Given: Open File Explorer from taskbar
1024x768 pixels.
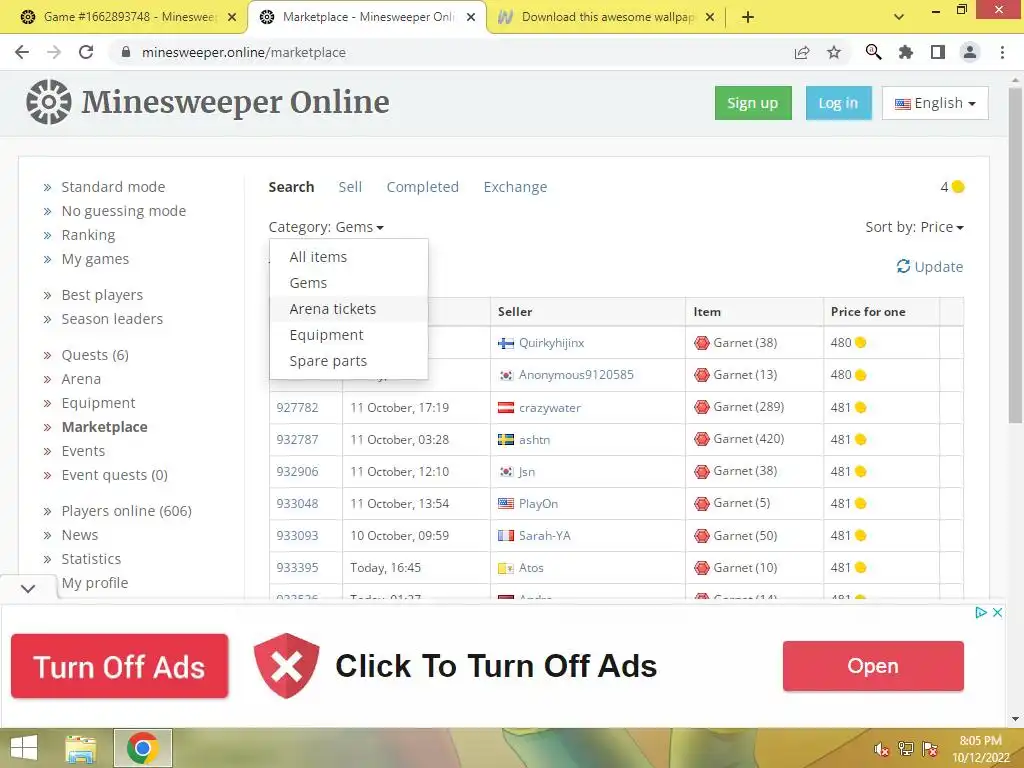Looking at the screenshot, I should pyautogui.click(x=80, y=748).
